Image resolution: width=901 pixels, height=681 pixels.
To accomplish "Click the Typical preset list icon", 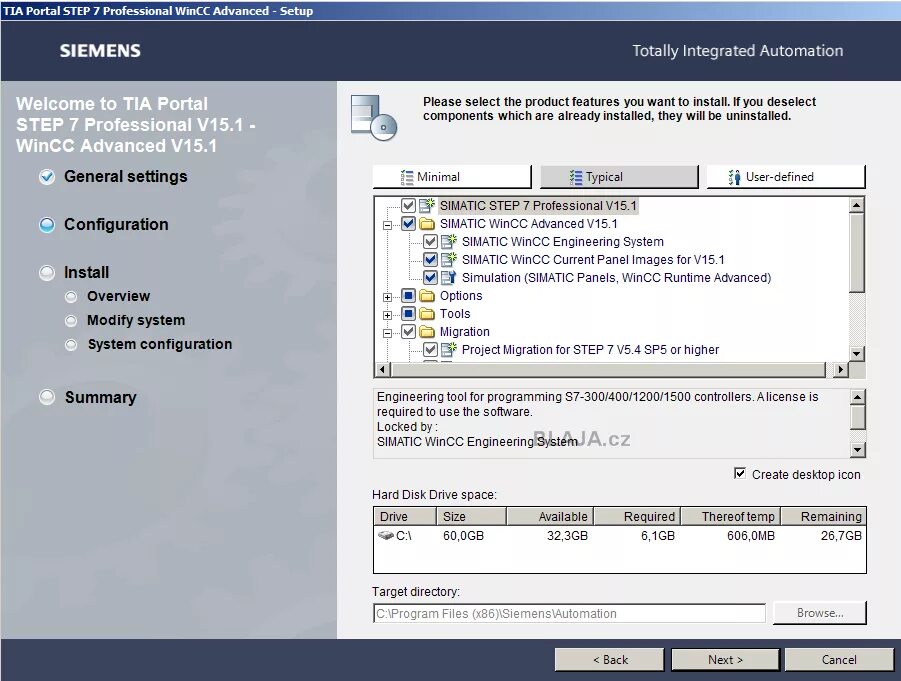I will [576, 177].
